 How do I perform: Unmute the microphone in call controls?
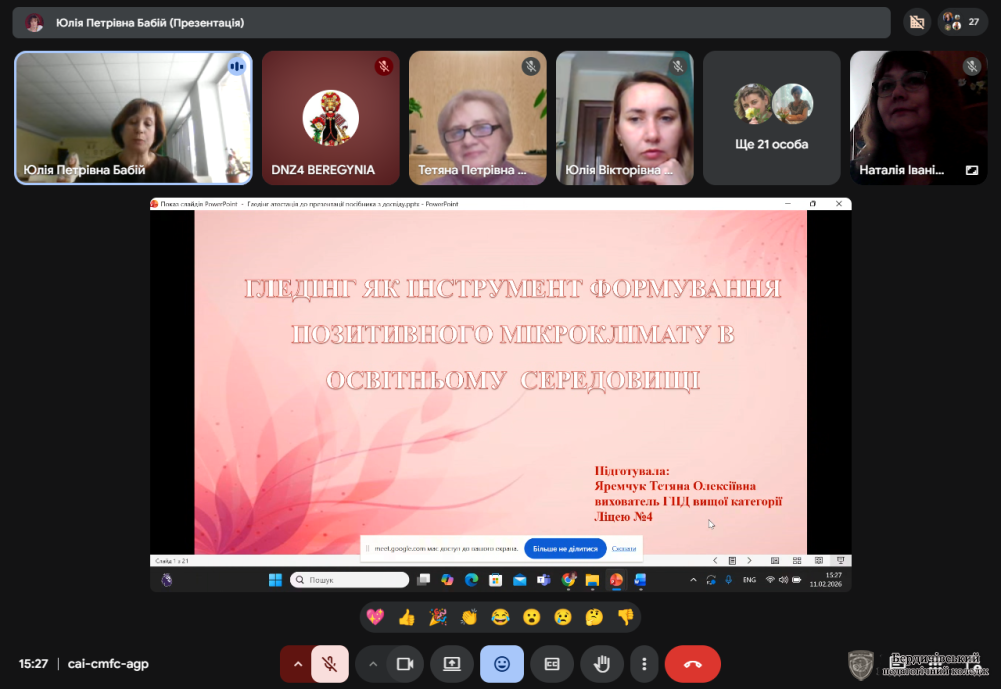pos(330,664)
